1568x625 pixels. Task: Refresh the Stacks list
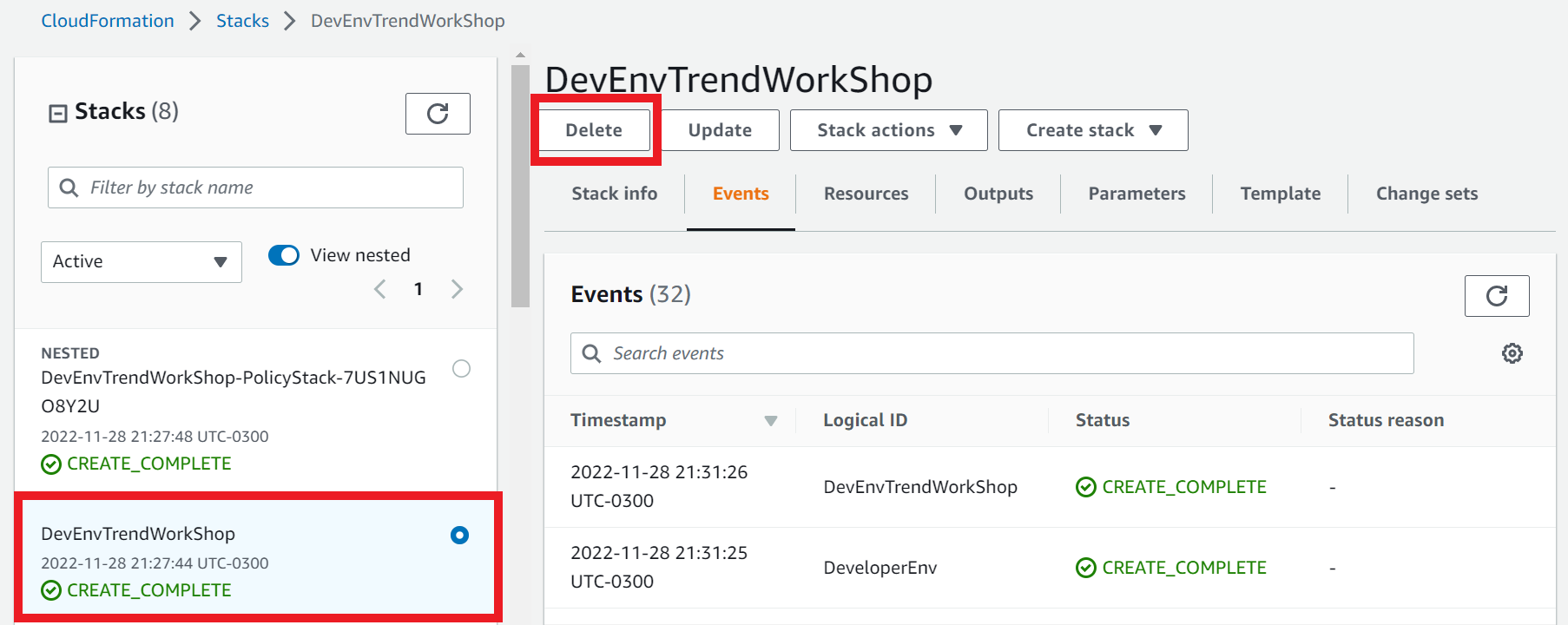pyautogui.click(x=438, y=114)
